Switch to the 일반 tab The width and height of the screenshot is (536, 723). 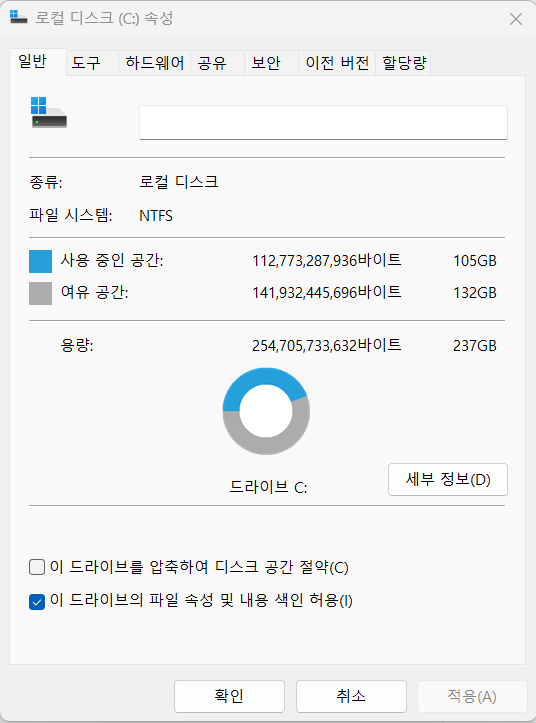[37, 62]
